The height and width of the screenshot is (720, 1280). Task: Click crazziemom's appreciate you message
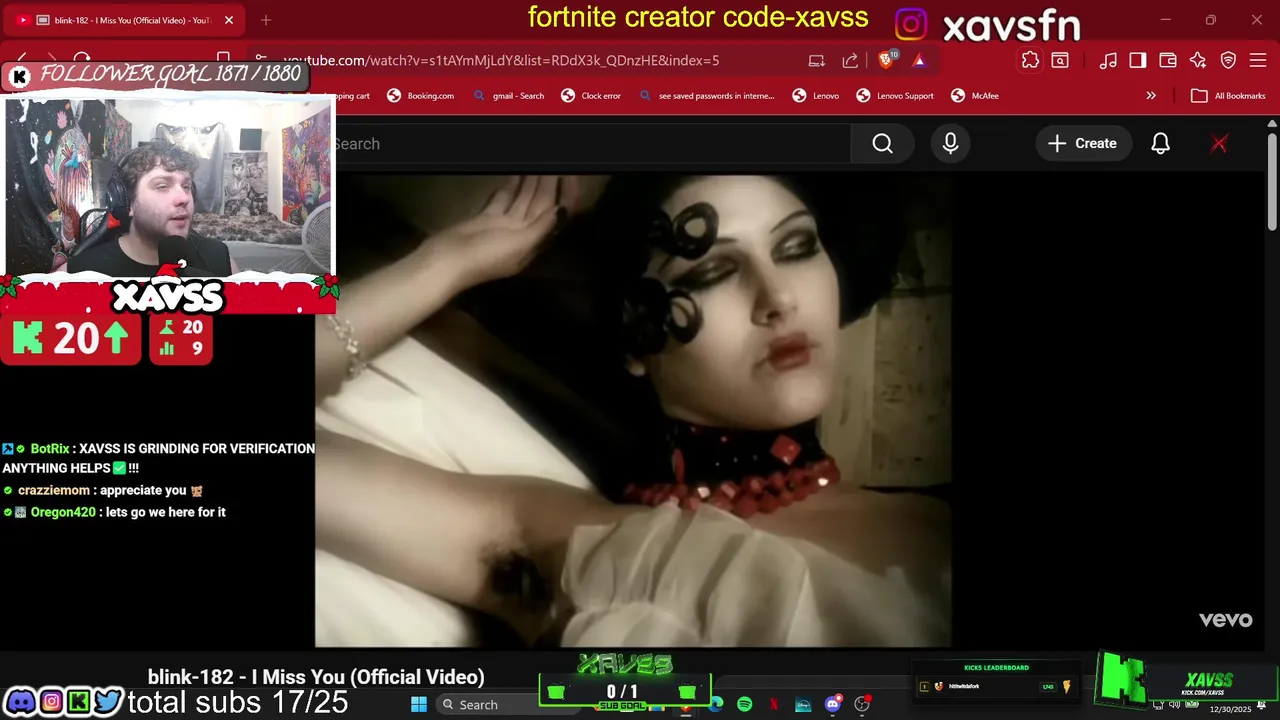pyautogui.click(x=102, y=490)
